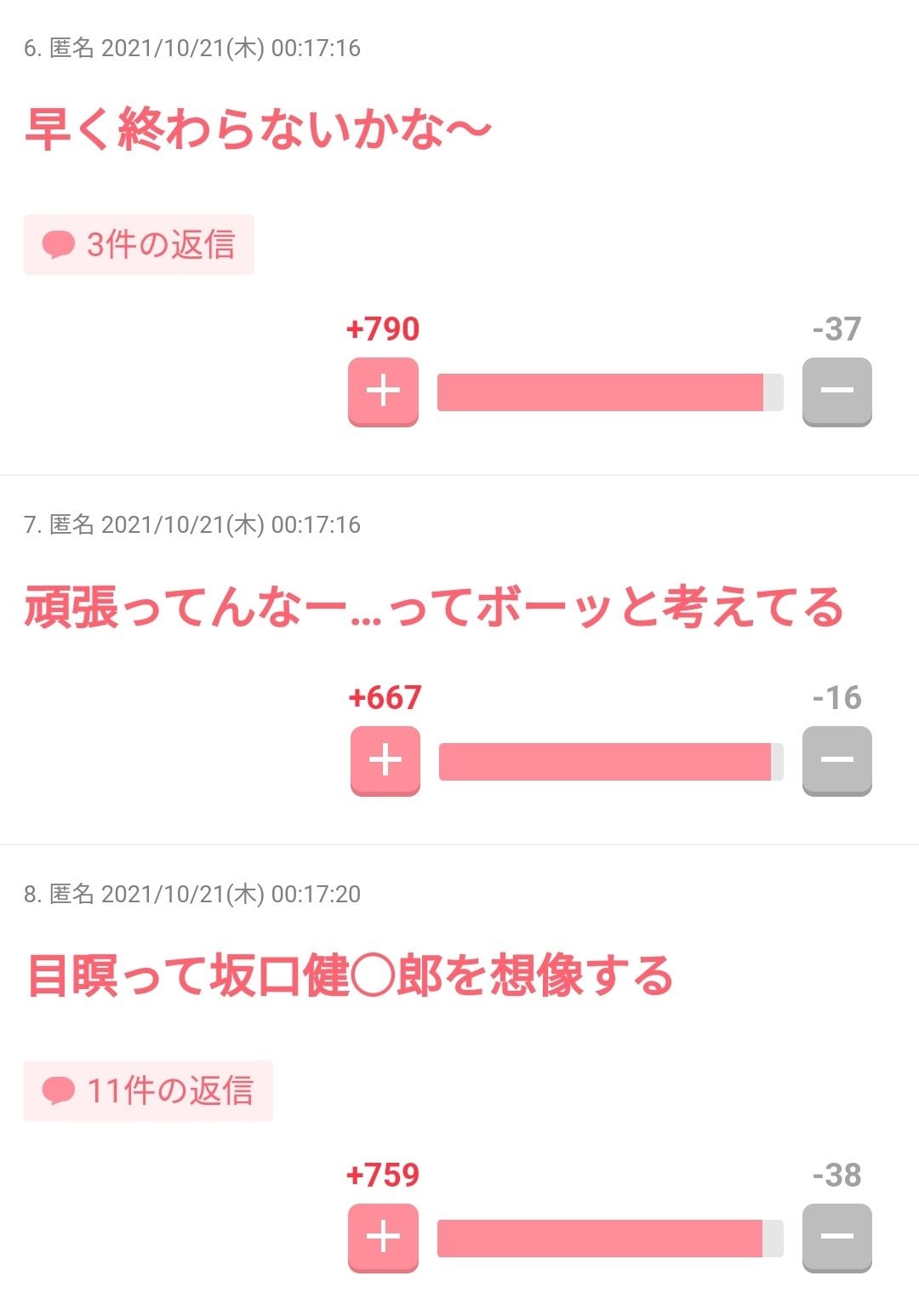The width and height of the screenshot is (919, 1316).
Task: Click the vote ratio bar on comment 7
Action: click(x=610, y=761)
